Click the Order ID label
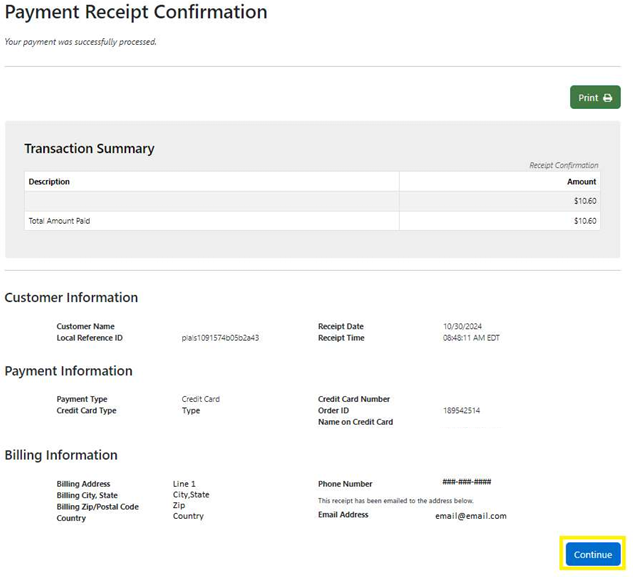634x579 pixels. [333, 410]
